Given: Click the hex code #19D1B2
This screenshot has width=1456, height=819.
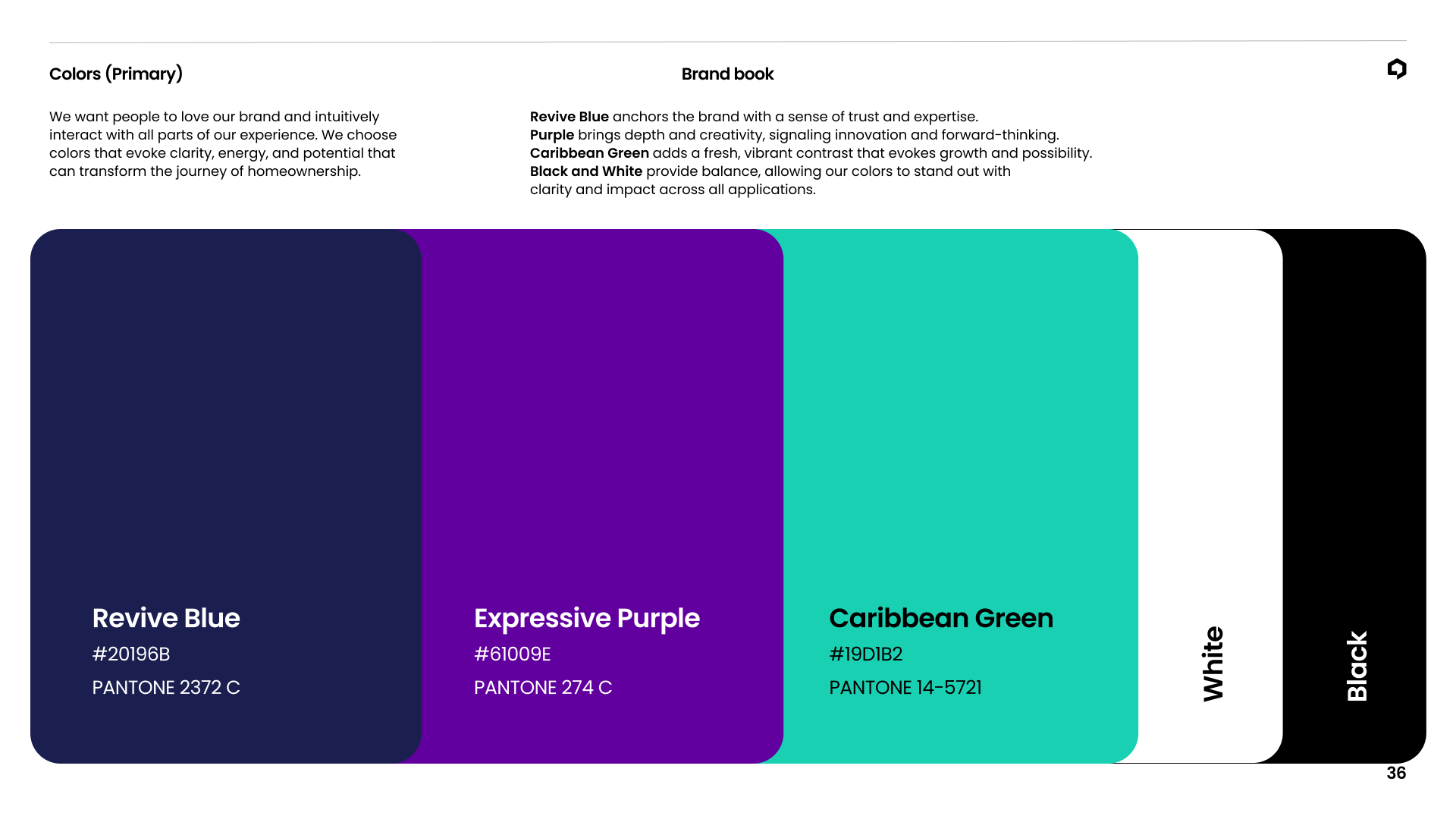Looking at the screenshot, I should pos(866,654).
